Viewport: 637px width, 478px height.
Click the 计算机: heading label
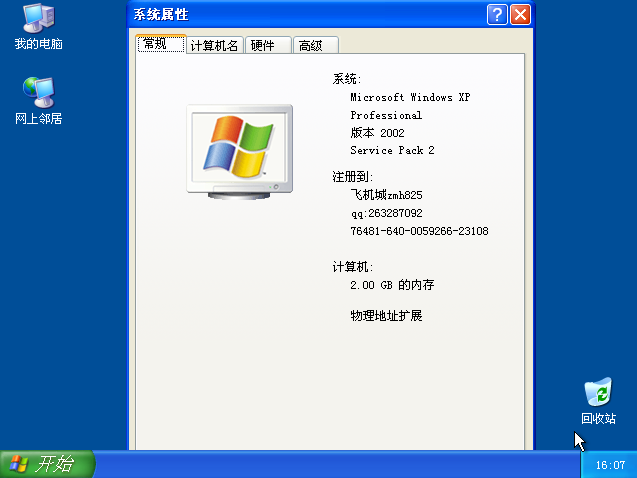[x=353, y=267]
